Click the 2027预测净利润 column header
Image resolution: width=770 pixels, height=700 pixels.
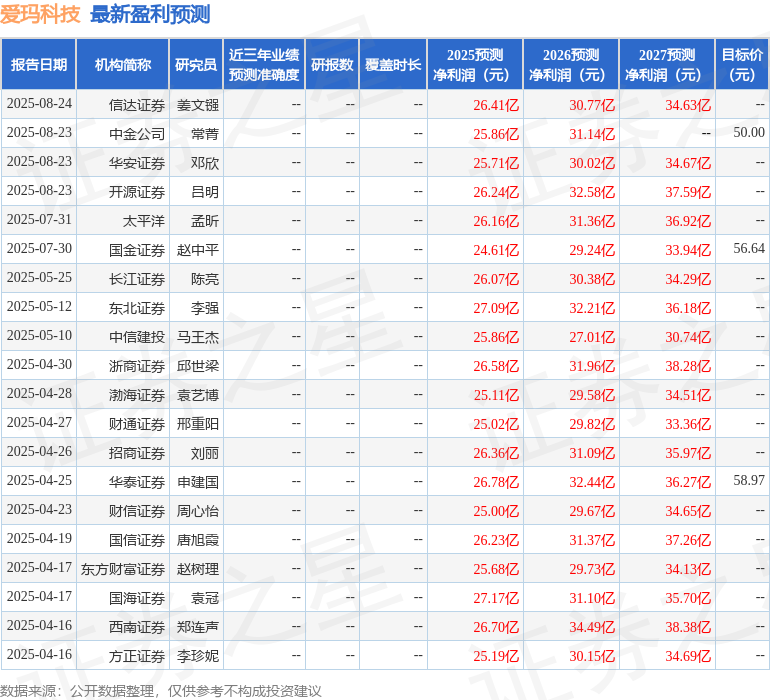click(667, 64)
